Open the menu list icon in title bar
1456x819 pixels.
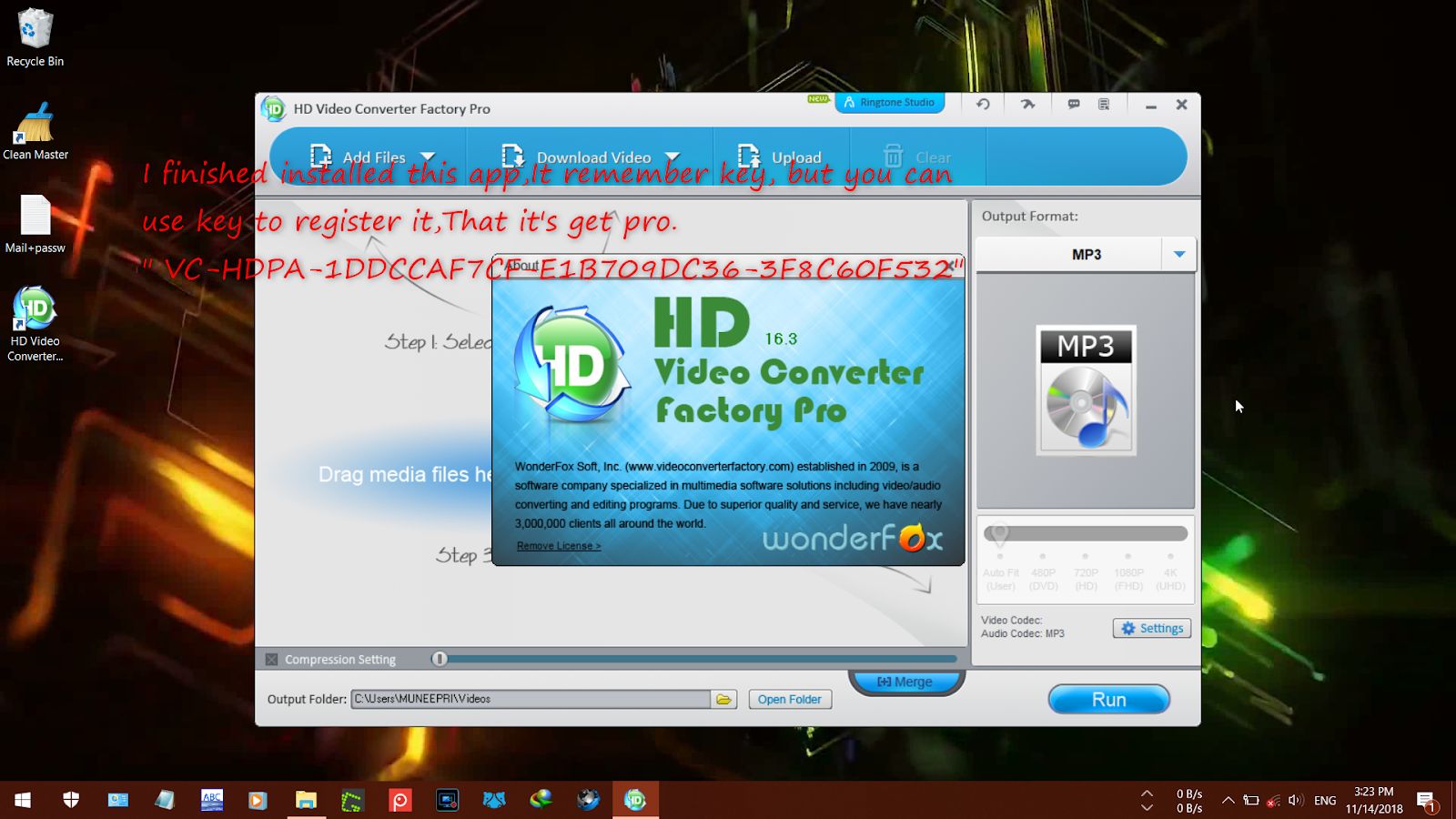(x=1104, y=104)
